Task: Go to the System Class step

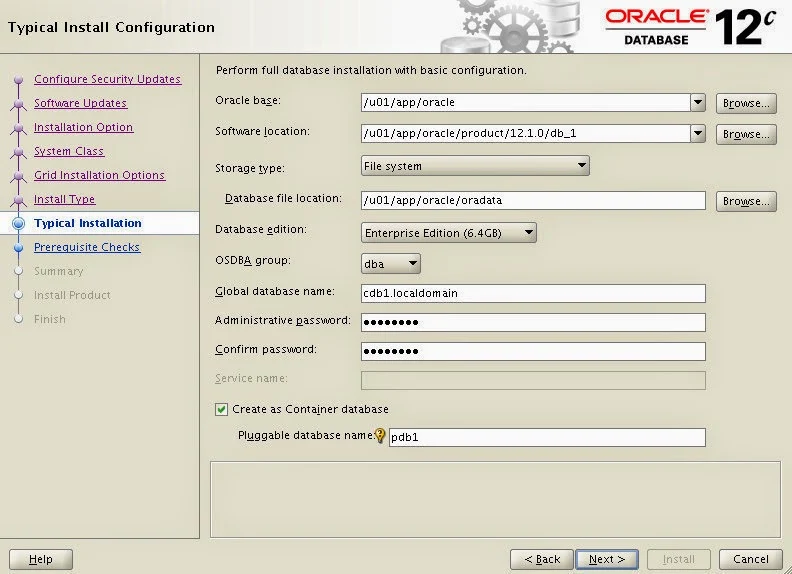Action: point(69,151)
